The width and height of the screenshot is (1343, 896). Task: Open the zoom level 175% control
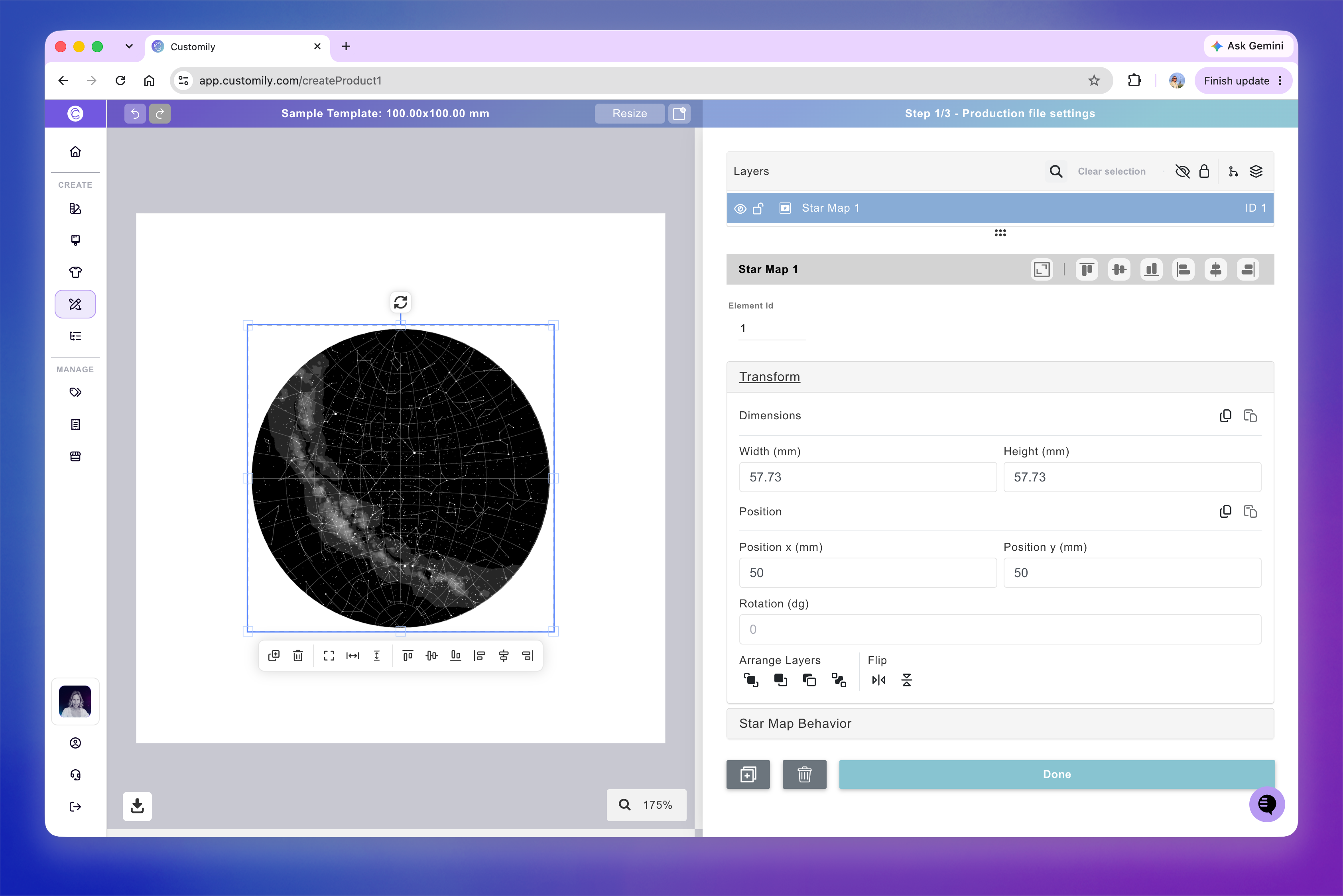pyautogui.click(x=647, y=805)
